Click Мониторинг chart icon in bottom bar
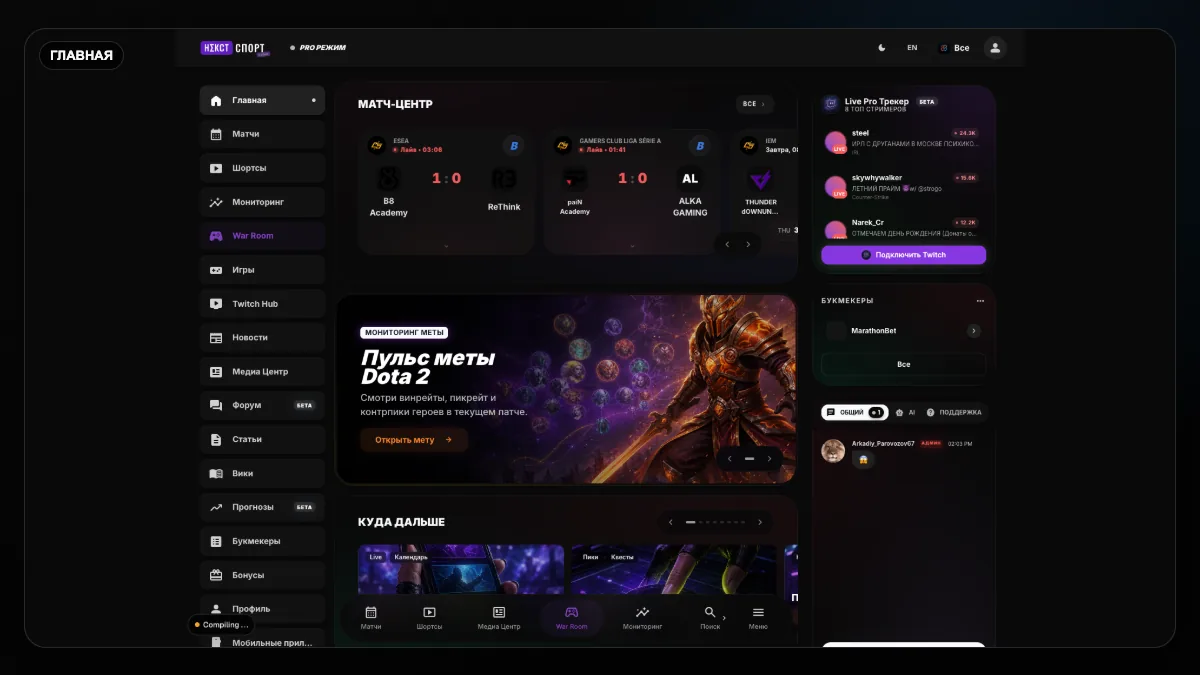 642,612
